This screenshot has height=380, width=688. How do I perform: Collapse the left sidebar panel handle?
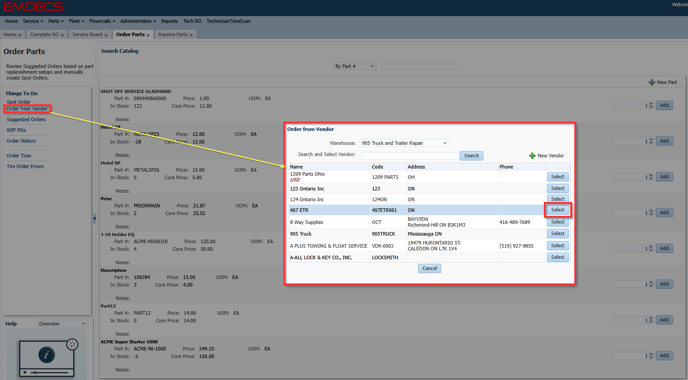click(94, 218)
